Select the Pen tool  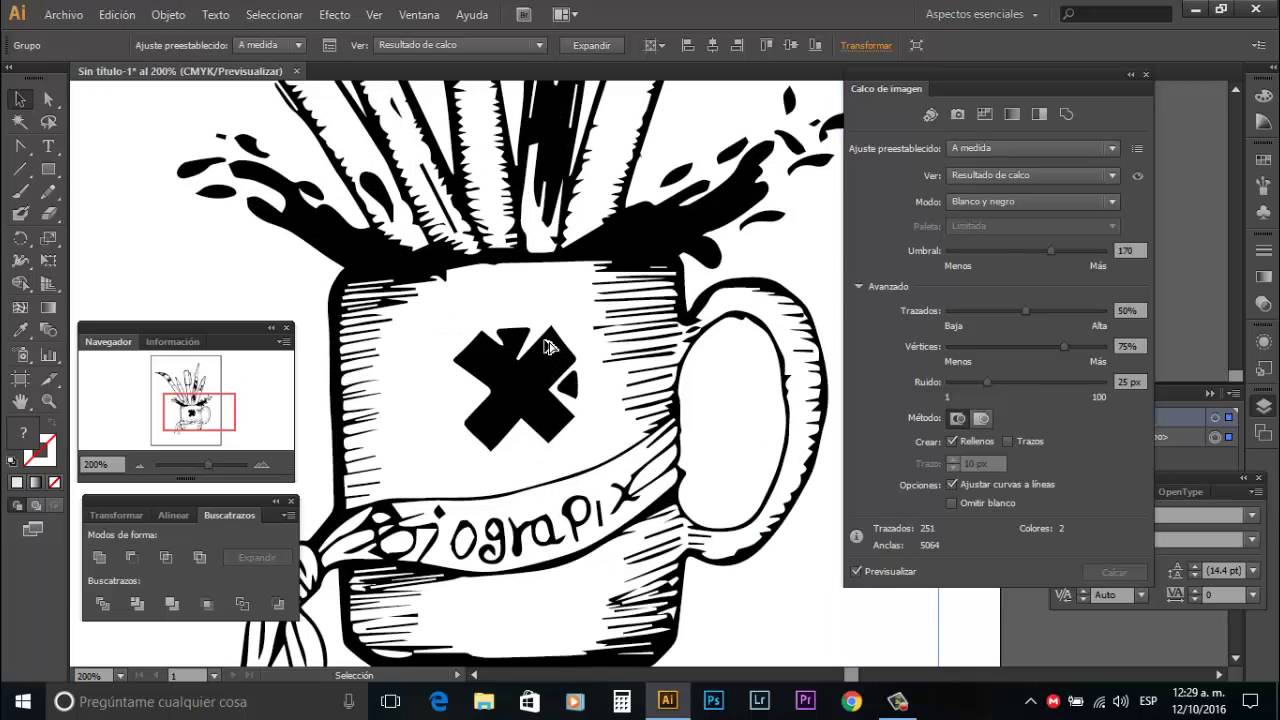pos(20,146)
